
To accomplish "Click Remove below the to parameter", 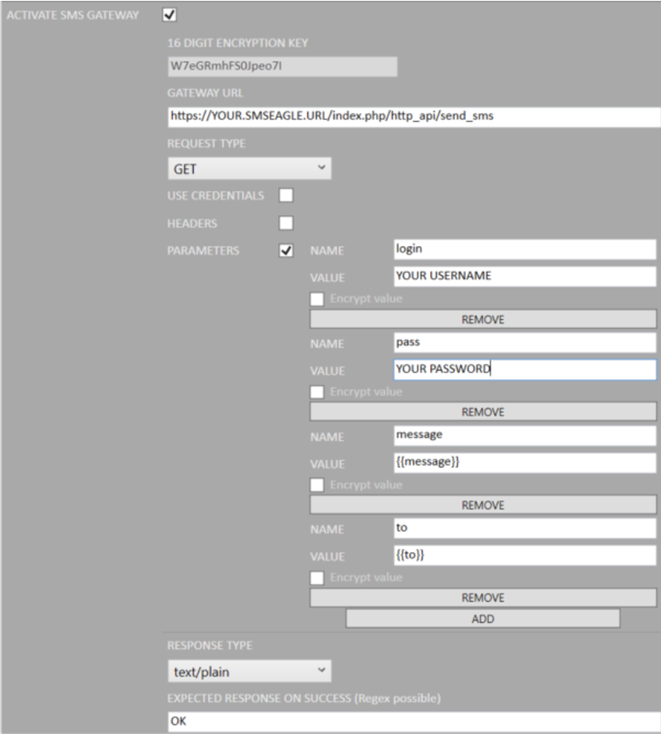I will point(482,598).
